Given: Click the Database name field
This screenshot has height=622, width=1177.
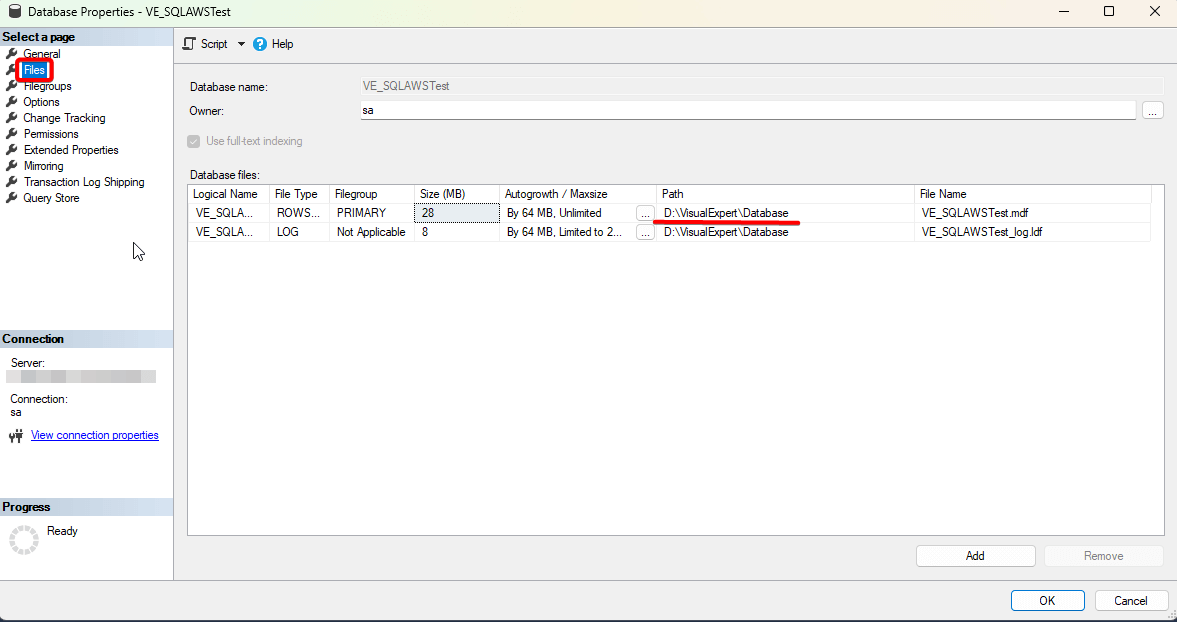Looking at the screenshot, I should [x=762, y=86].
